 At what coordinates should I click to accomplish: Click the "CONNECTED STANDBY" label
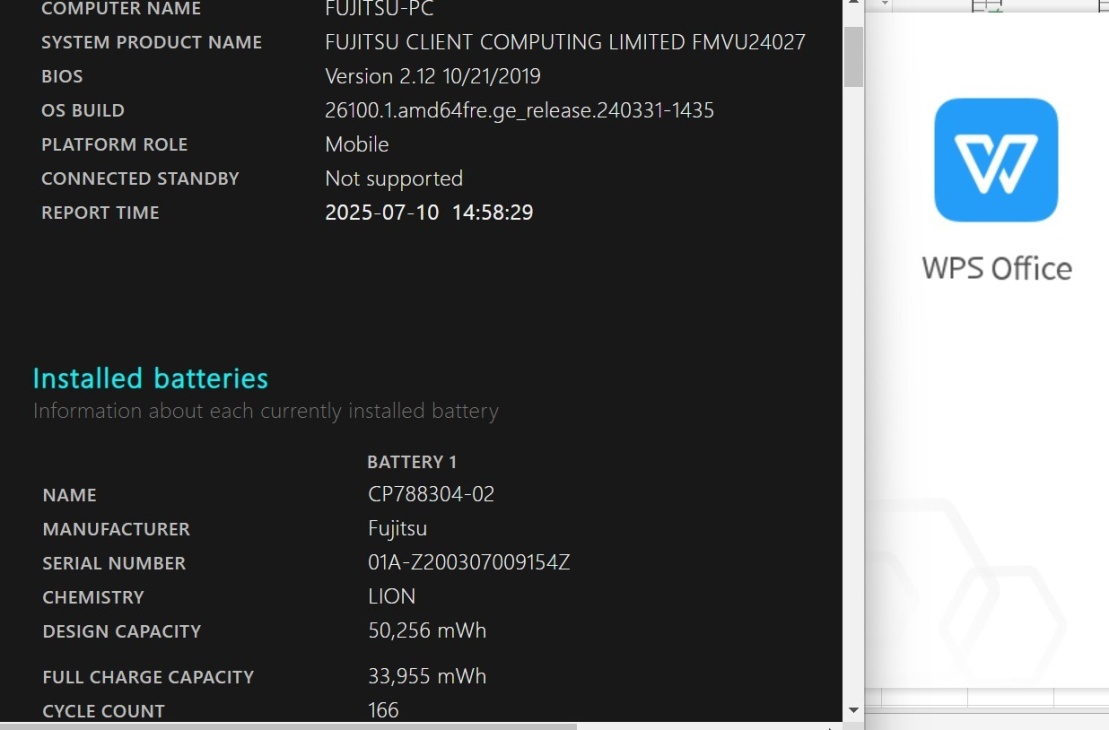coord(140,178)
